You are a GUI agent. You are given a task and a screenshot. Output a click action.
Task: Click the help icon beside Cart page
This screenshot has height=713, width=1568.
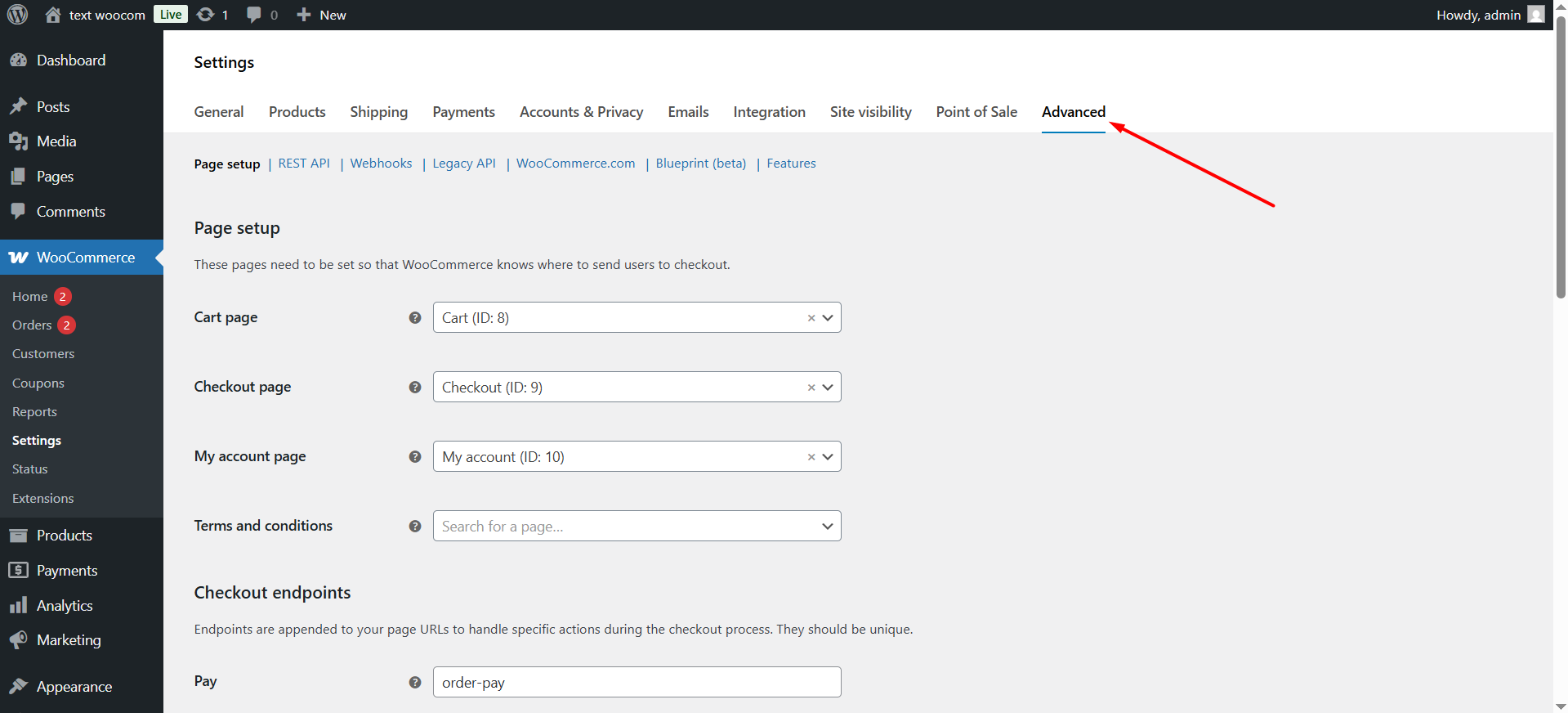(x=415, y=318)
